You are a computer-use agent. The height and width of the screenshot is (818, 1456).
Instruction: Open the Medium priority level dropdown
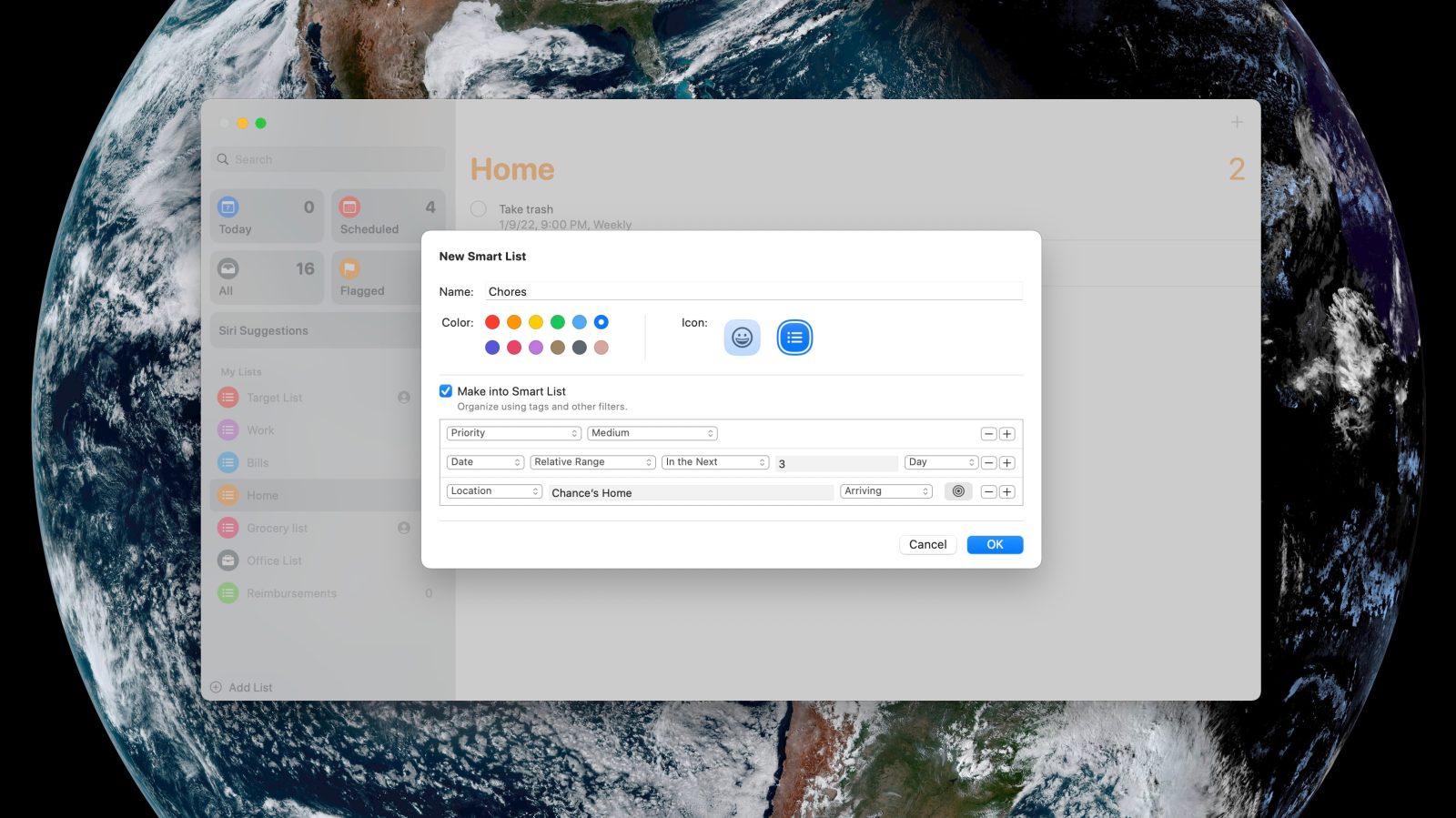click(x=652, y=433)
